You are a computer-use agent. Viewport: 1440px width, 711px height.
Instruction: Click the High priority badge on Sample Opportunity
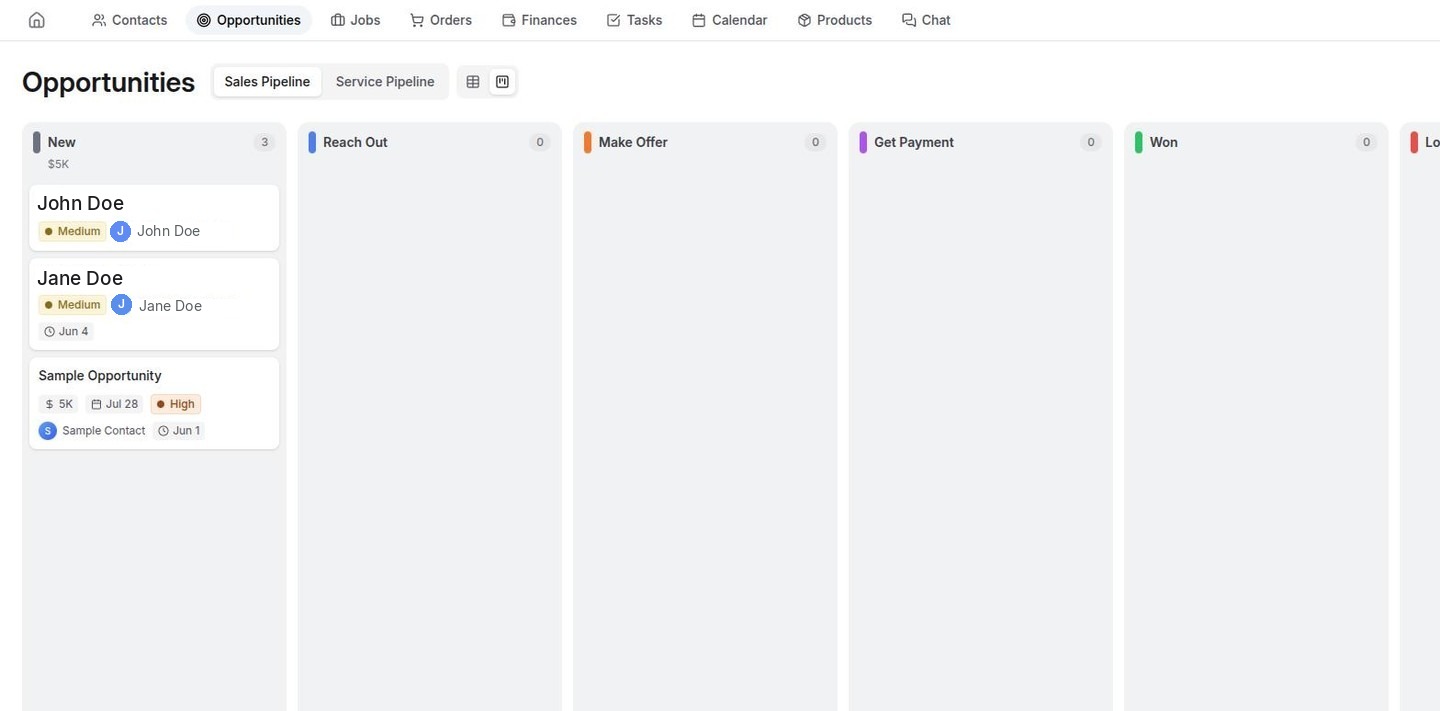pyautogui.click(x=176, y=404)
